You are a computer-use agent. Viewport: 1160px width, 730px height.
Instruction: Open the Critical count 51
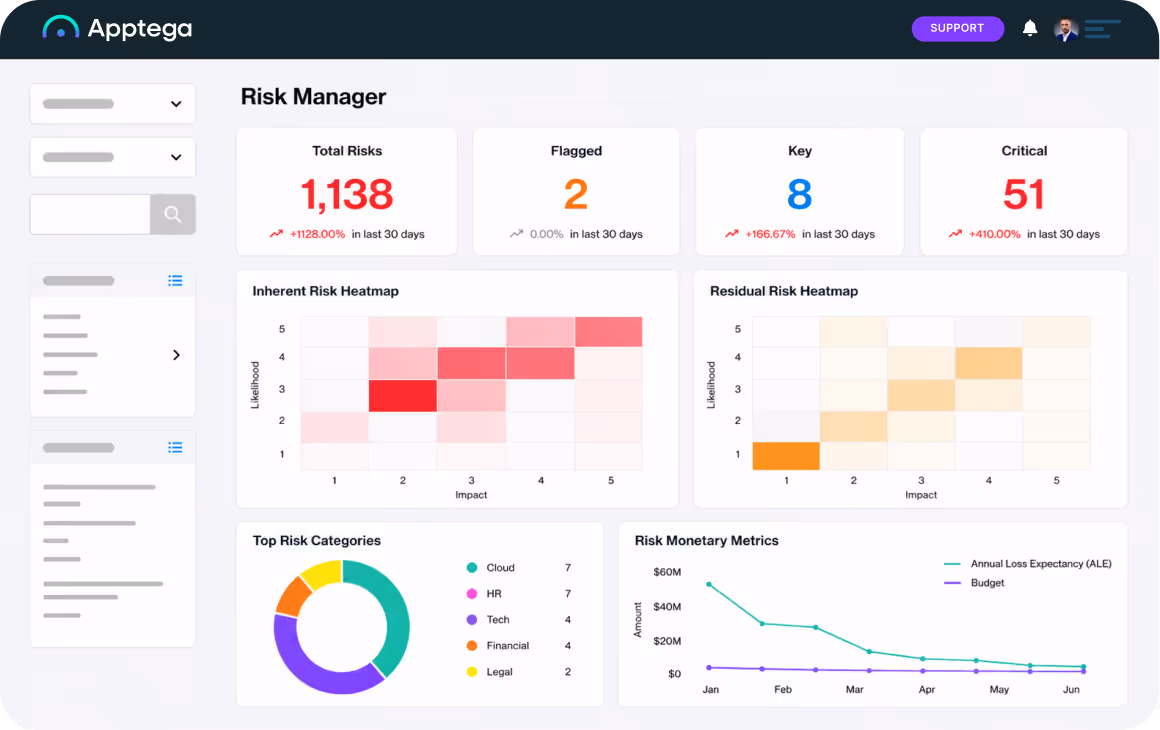[x=1024, y=195]
